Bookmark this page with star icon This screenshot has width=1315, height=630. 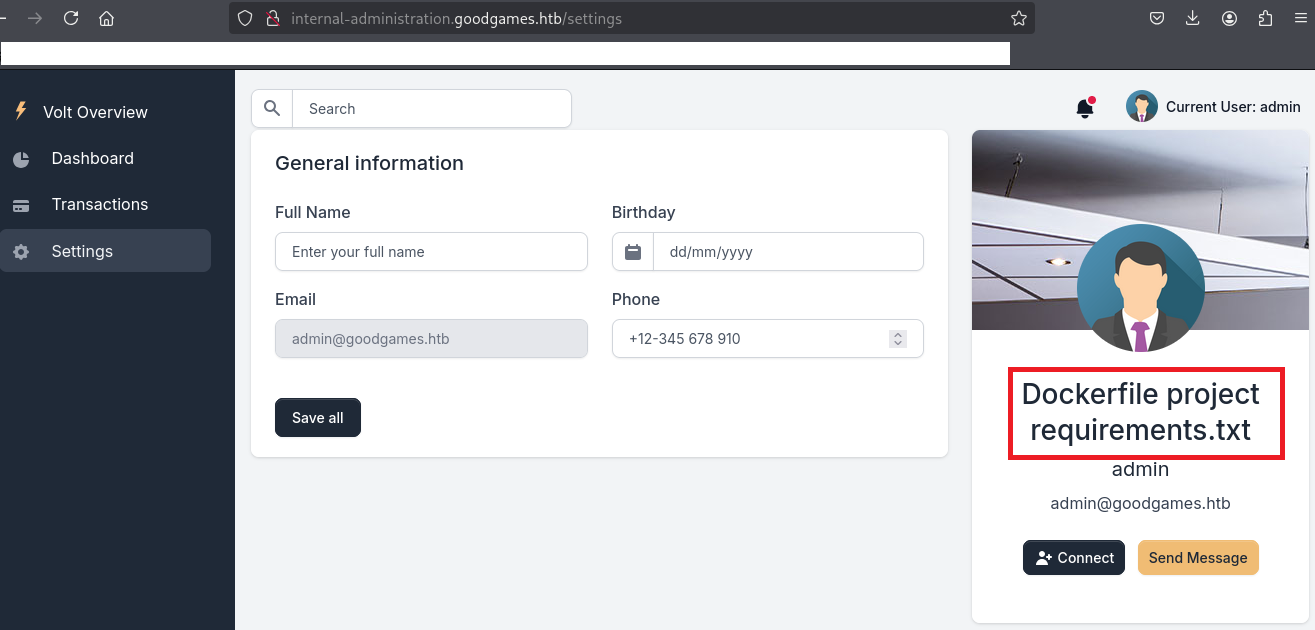click(1019, 18)
